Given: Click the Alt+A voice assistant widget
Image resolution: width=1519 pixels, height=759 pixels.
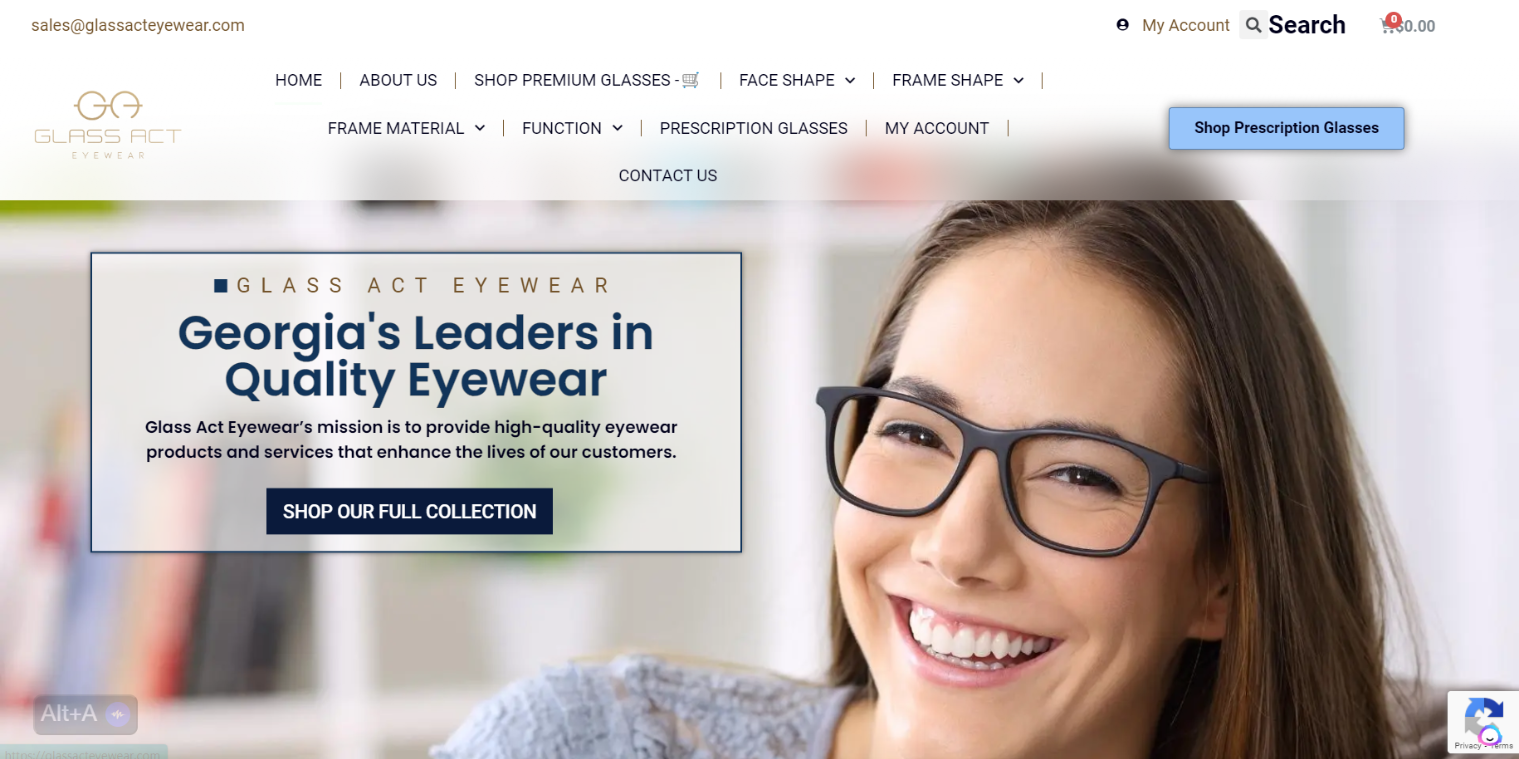Looking at the screenshot, I should [85, 714].
